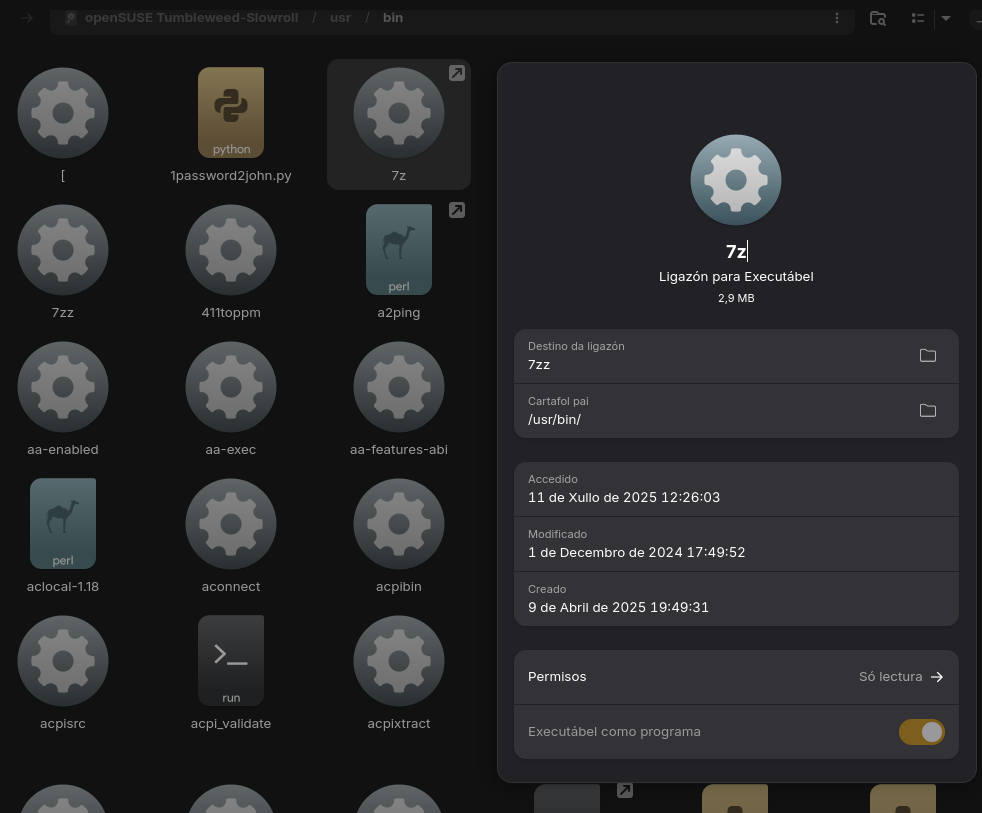Navigate to openSUSE Tumbleweed-Slowroll root
The height and width of the screenshot is (813, 982).
[x=191, y=18]
